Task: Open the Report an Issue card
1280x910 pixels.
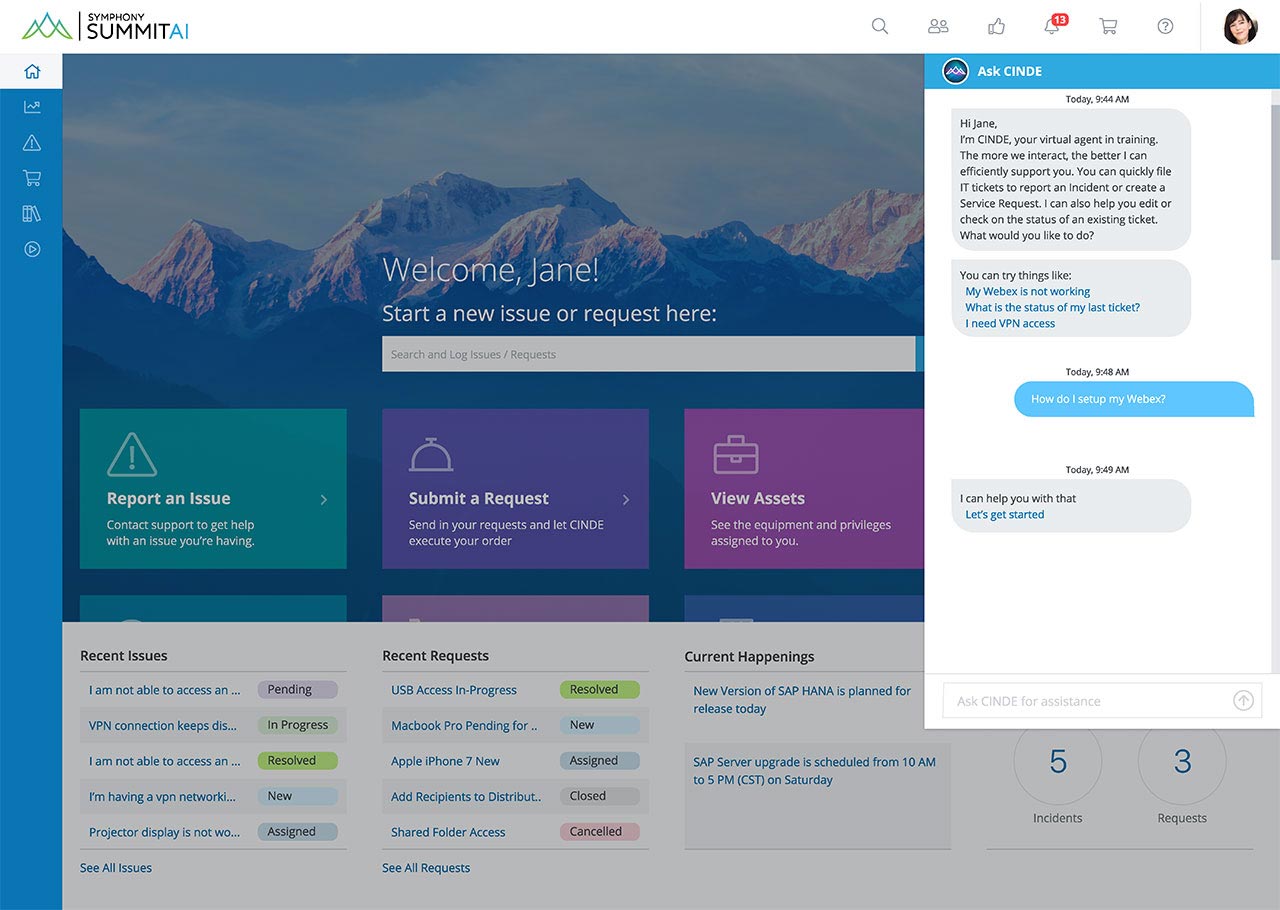Action: pos(213,489)
